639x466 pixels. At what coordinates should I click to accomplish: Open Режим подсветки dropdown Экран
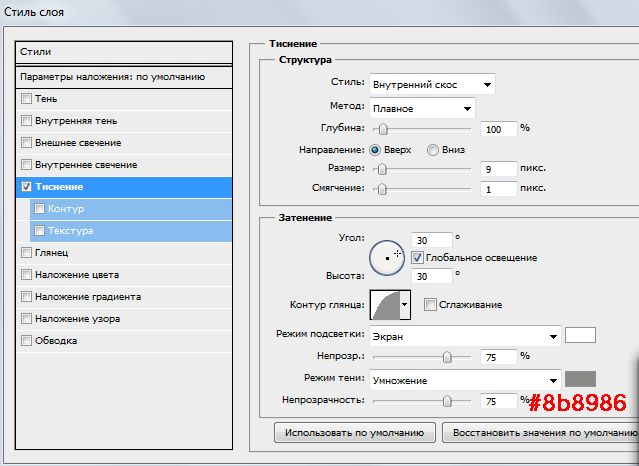(465, 336)
